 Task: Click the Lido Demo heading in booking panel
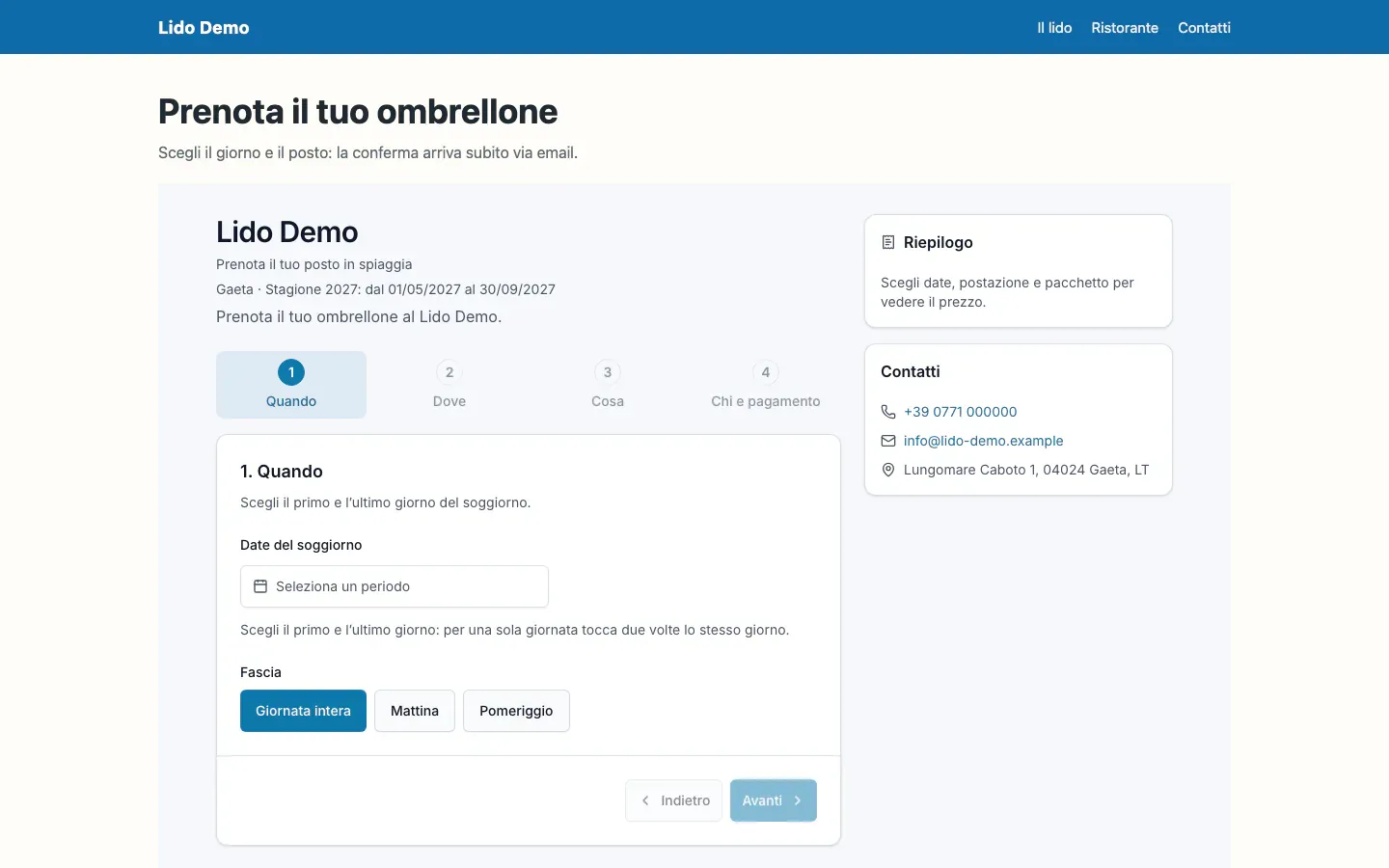coord(287,232)
